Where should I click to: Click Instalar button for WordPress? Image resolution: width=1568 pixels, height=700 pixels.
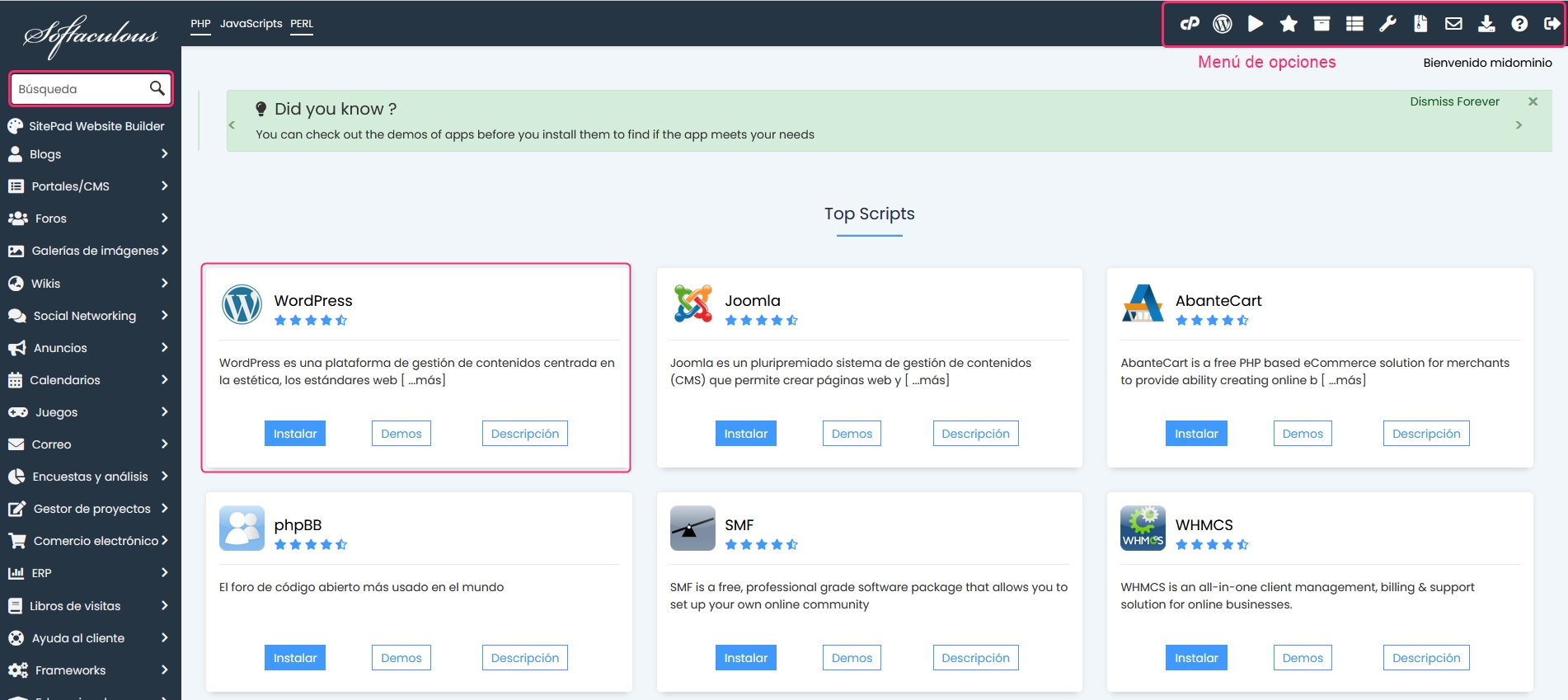[x=295, y=434]
